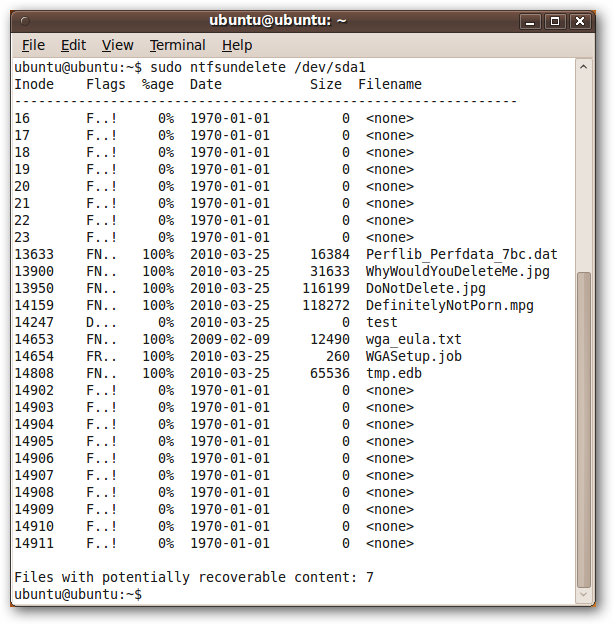Close the terminal window
Image resolution: width=614 pixels, height=625 pixels.
pos(580,21)
